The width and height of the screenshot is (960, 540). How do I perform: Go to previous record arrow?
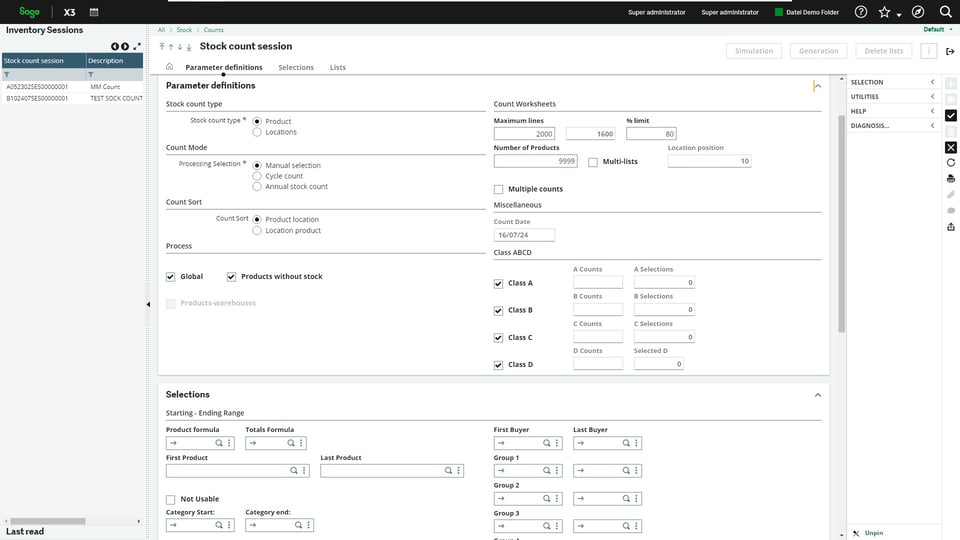(171, 47)
